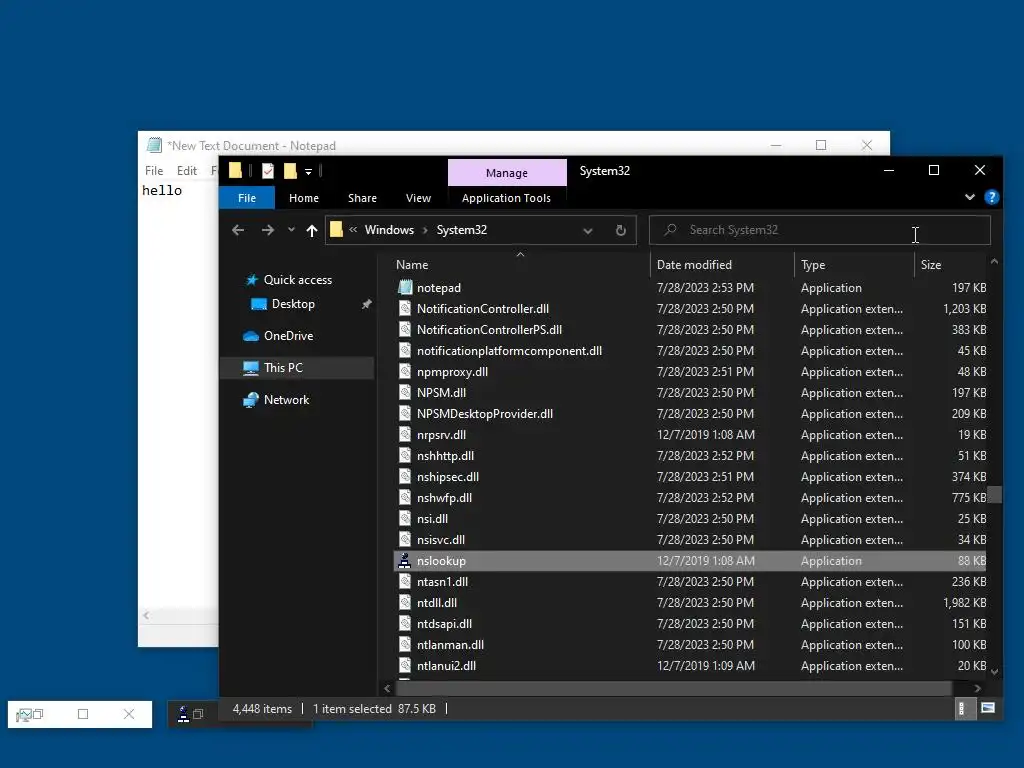Image resolution: width=1024 pixels, height=768 pixels.
Task: Open Notepad's Edit menu
Action: (x=187, y=170)
